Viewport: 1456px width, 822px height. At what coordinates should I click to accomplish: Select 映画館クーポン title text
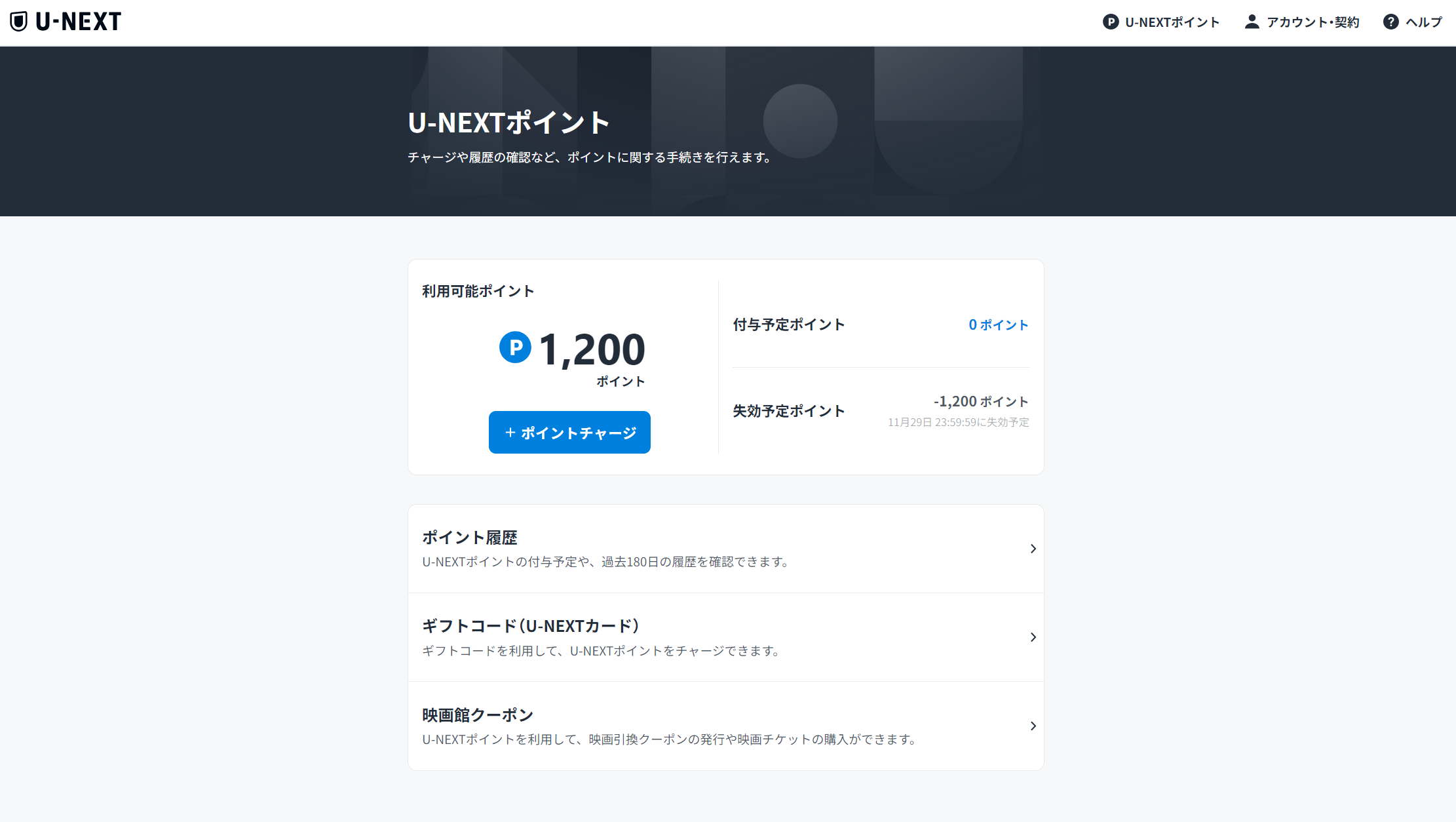478,714
